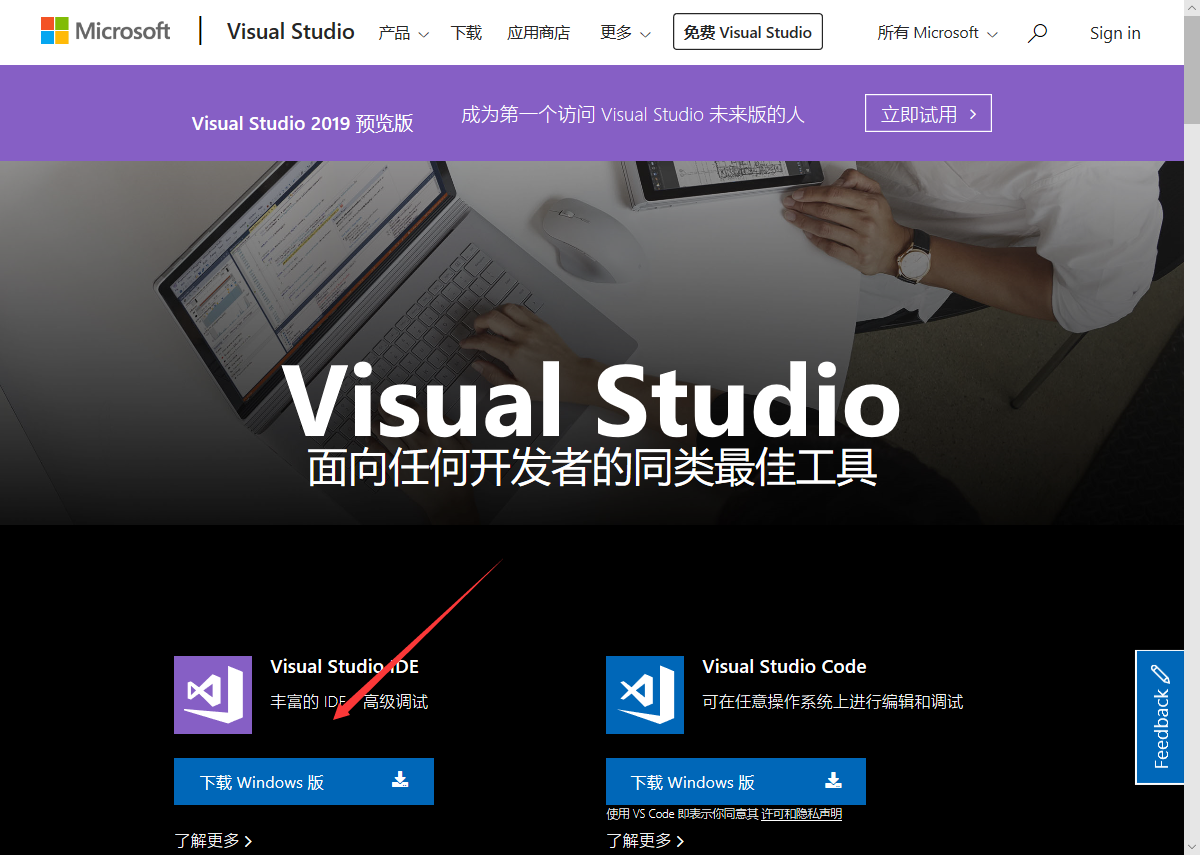Open the search magnifier icon
Screen dimensions: 1200x855
tap(1038, 32)
